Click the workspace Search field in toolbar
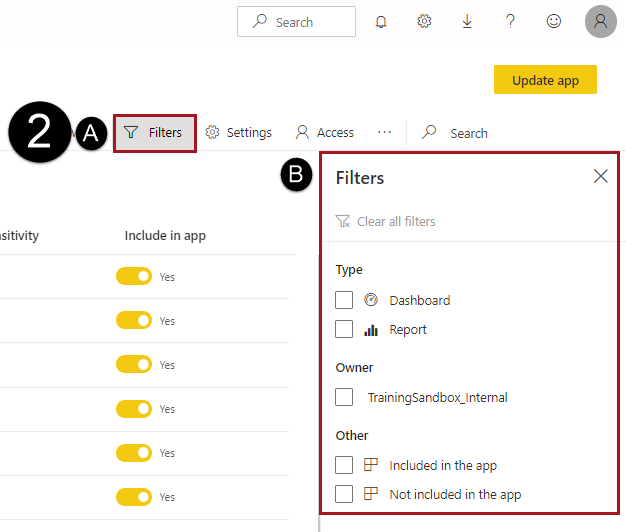This screenshot has height=532, width=626. pyautogui.click(x=455, y=133)
